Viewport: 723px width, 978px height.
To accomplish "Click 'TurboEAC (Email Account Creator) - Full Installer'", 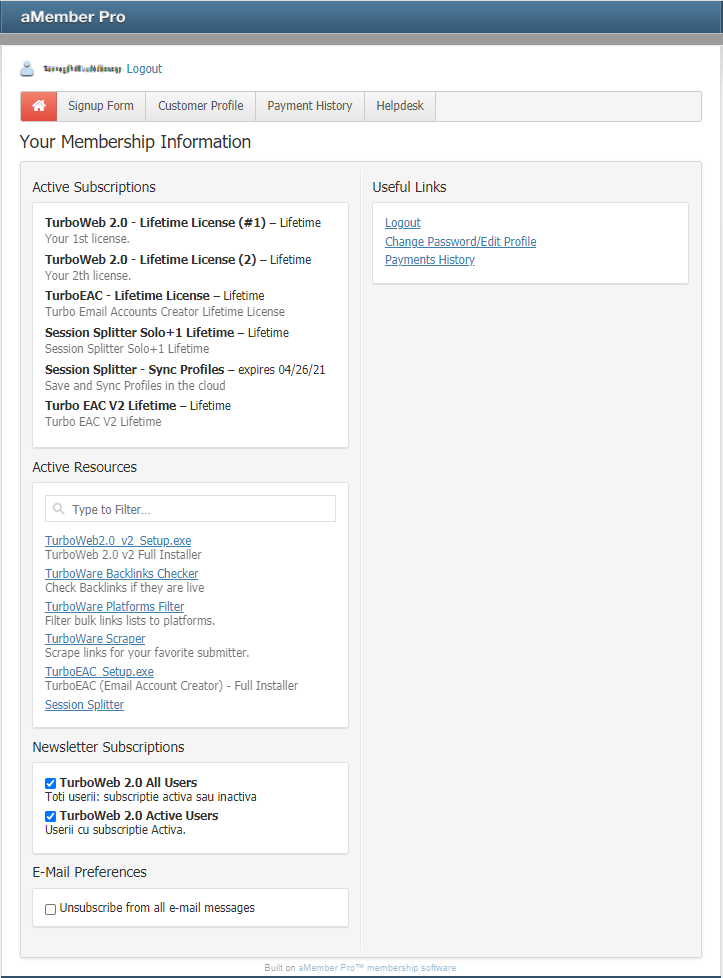I will (172, 685).
